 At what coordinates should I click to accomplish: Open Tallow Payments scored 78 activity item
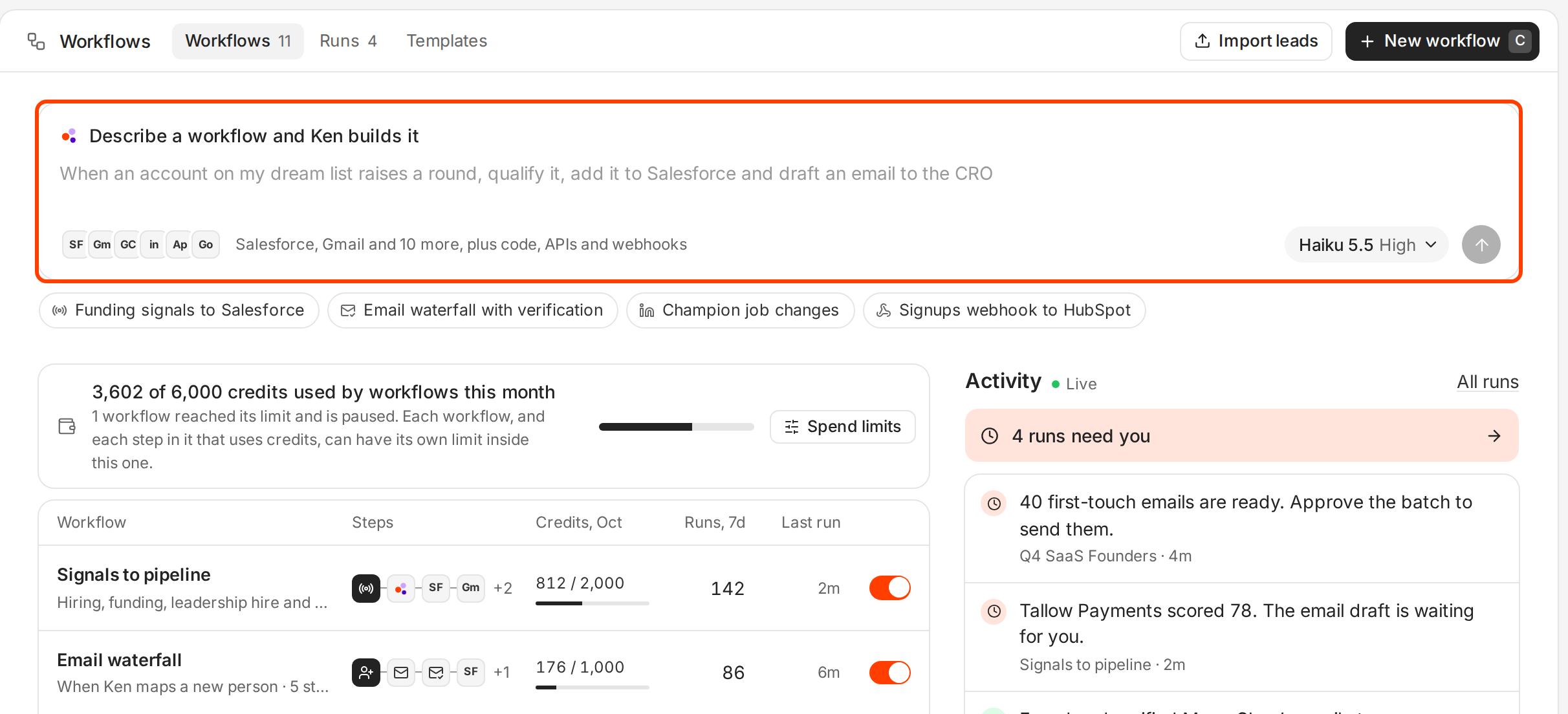coord(1241,637)
